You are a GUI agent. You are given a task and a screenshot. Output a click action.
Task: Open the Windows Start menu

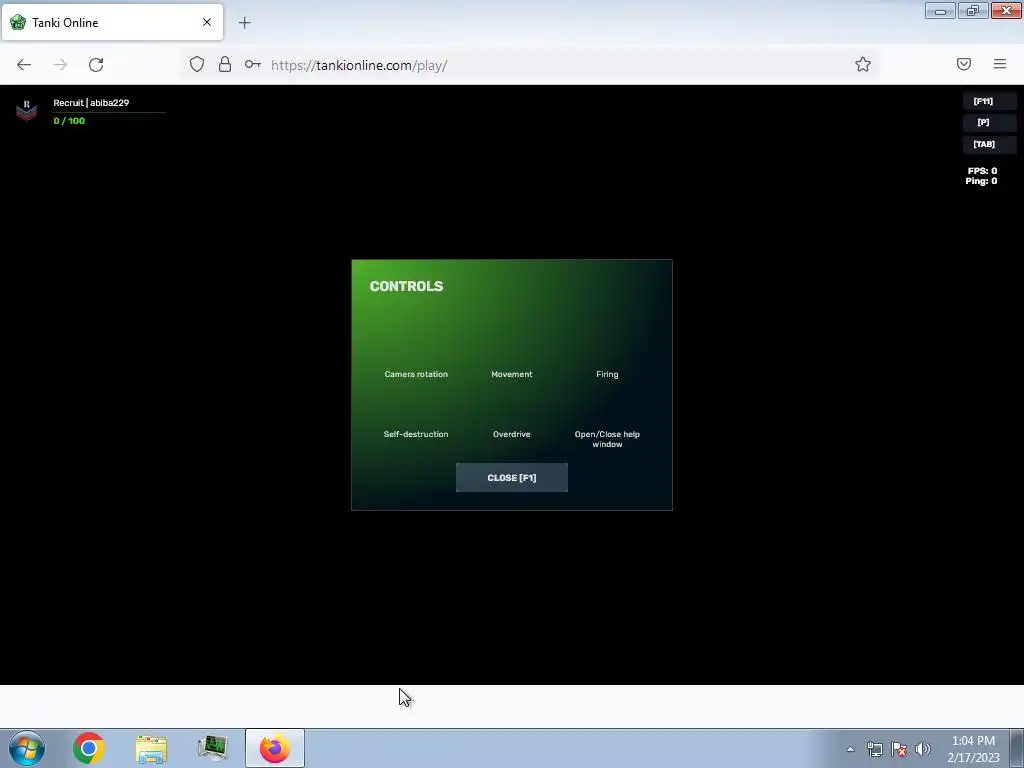point(27,748)
